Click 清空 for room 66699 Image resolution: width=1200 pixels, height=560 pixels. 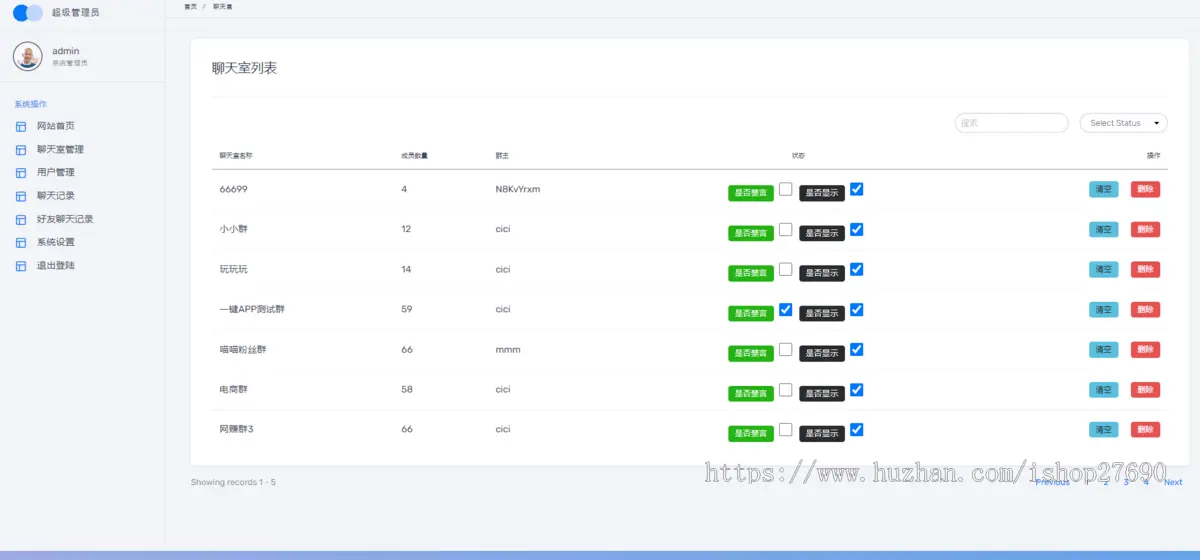pos(1104,189)
